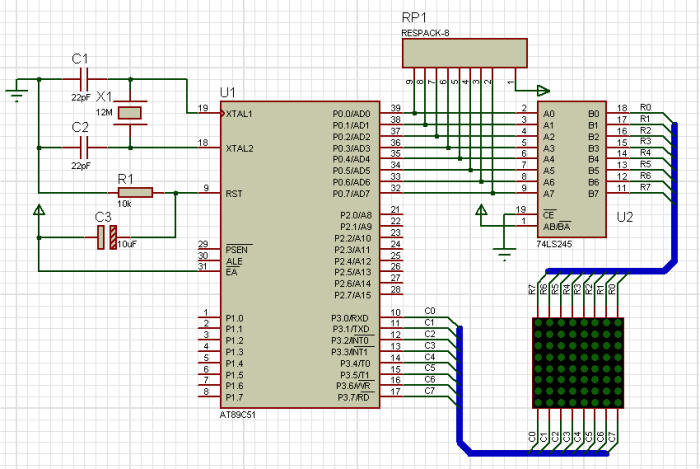Click the P2.0/A8 pin label
The height and width of the screenshot is (469, 700).
[355, 215]
